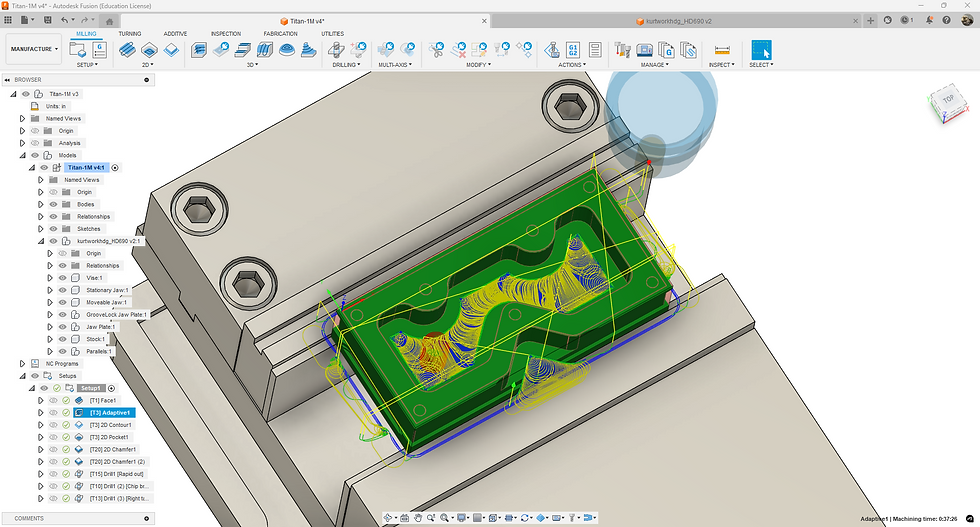Collapse the BROWSER panel with the arrows
The height and width of the screenshot is (527, 980).
(x=7, y=80)
